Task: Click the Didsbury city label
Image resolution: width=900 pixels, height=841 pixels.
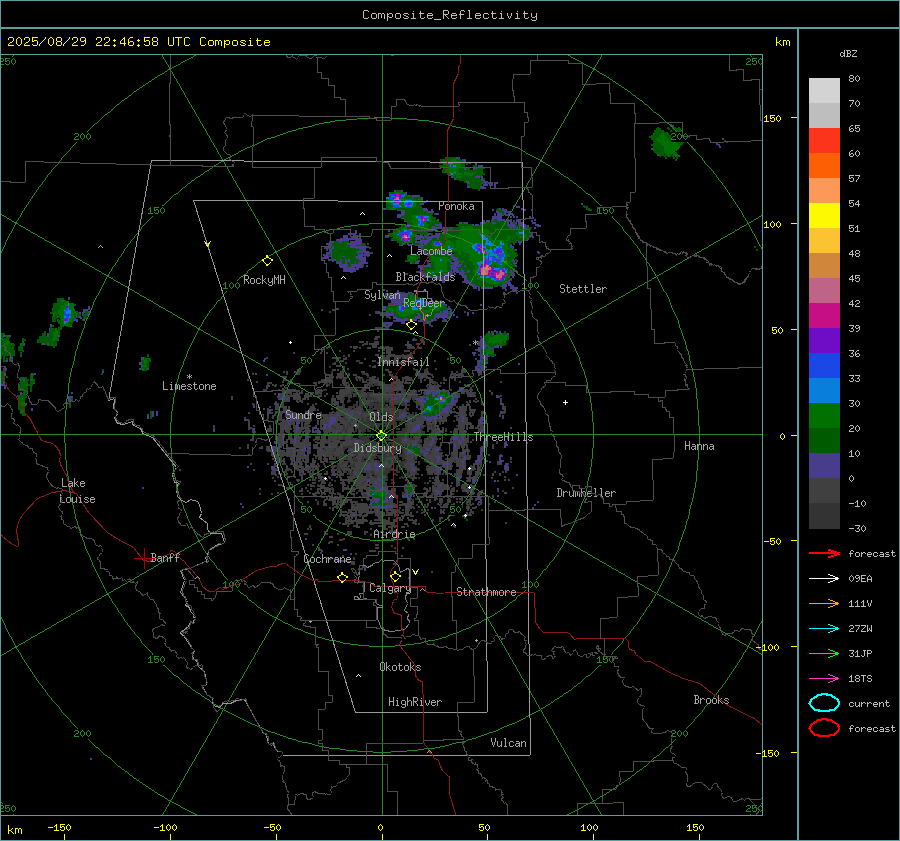Action: tap(377, 448)
